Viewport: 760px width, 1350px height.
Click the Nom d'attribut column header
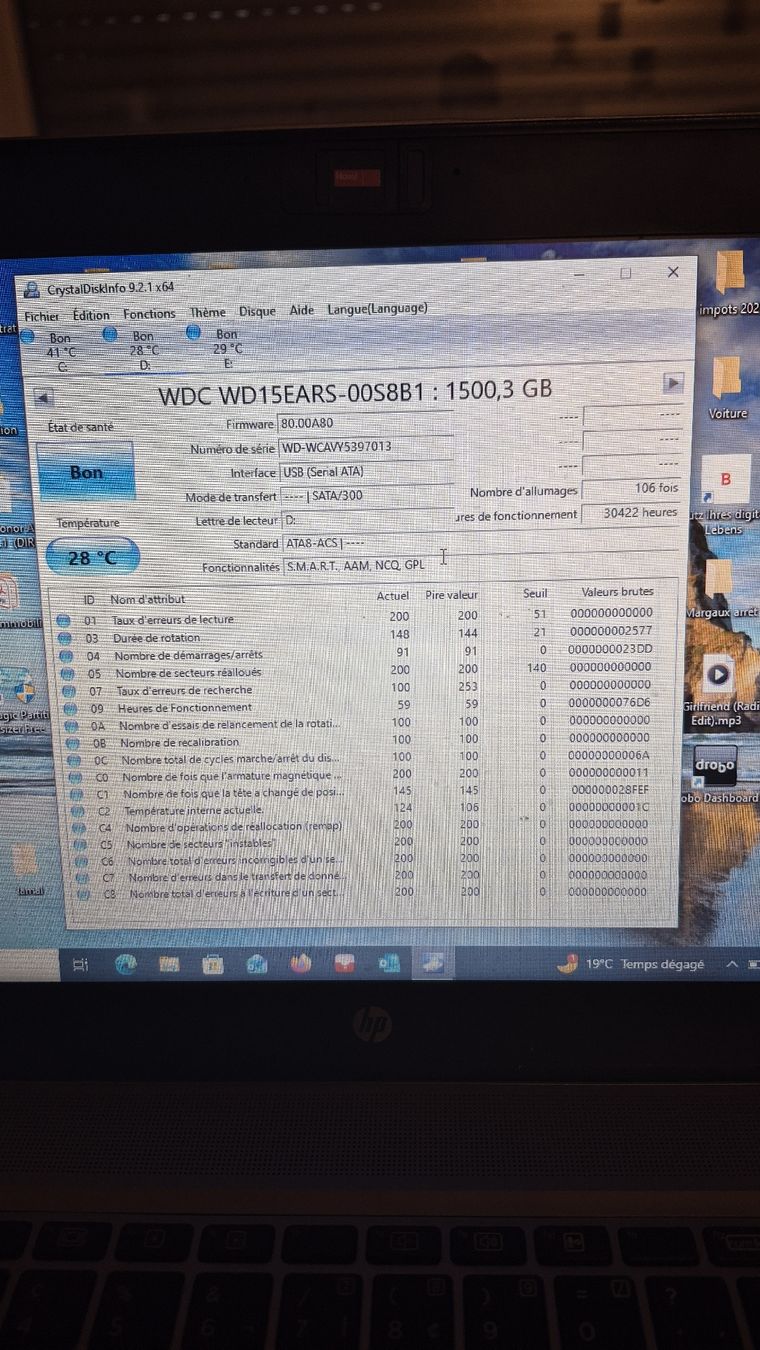[148, 599]
